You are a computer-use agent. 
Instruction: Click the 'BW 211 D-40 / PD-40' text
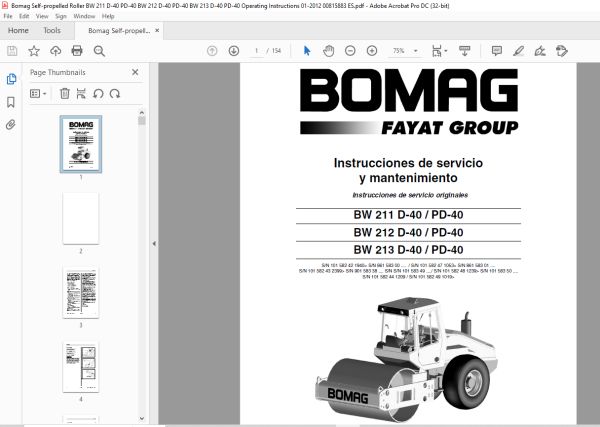pos(408,215)
